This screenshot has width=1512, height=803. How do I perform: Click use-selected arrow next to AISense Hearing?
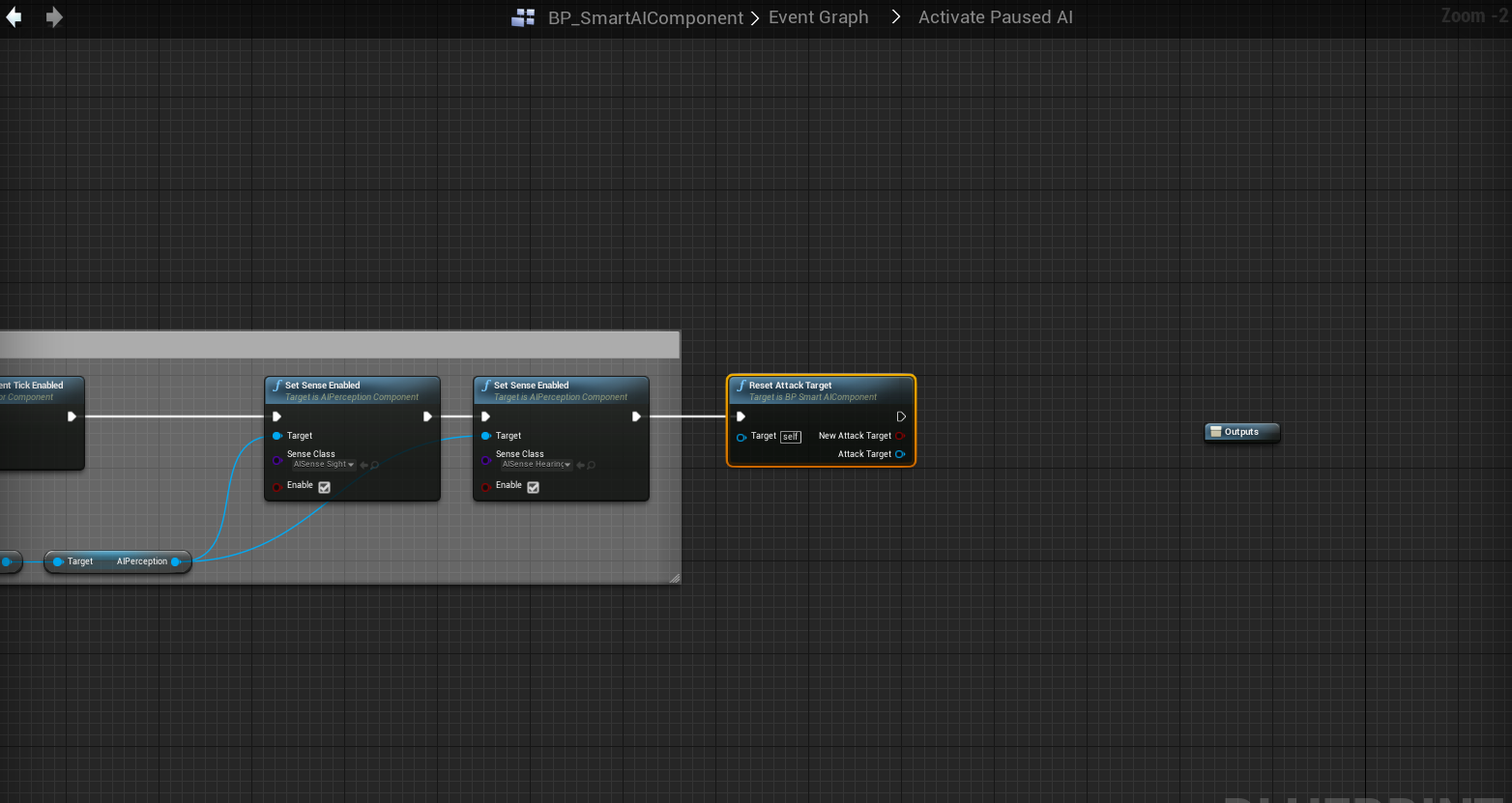[x=580, y=465]
